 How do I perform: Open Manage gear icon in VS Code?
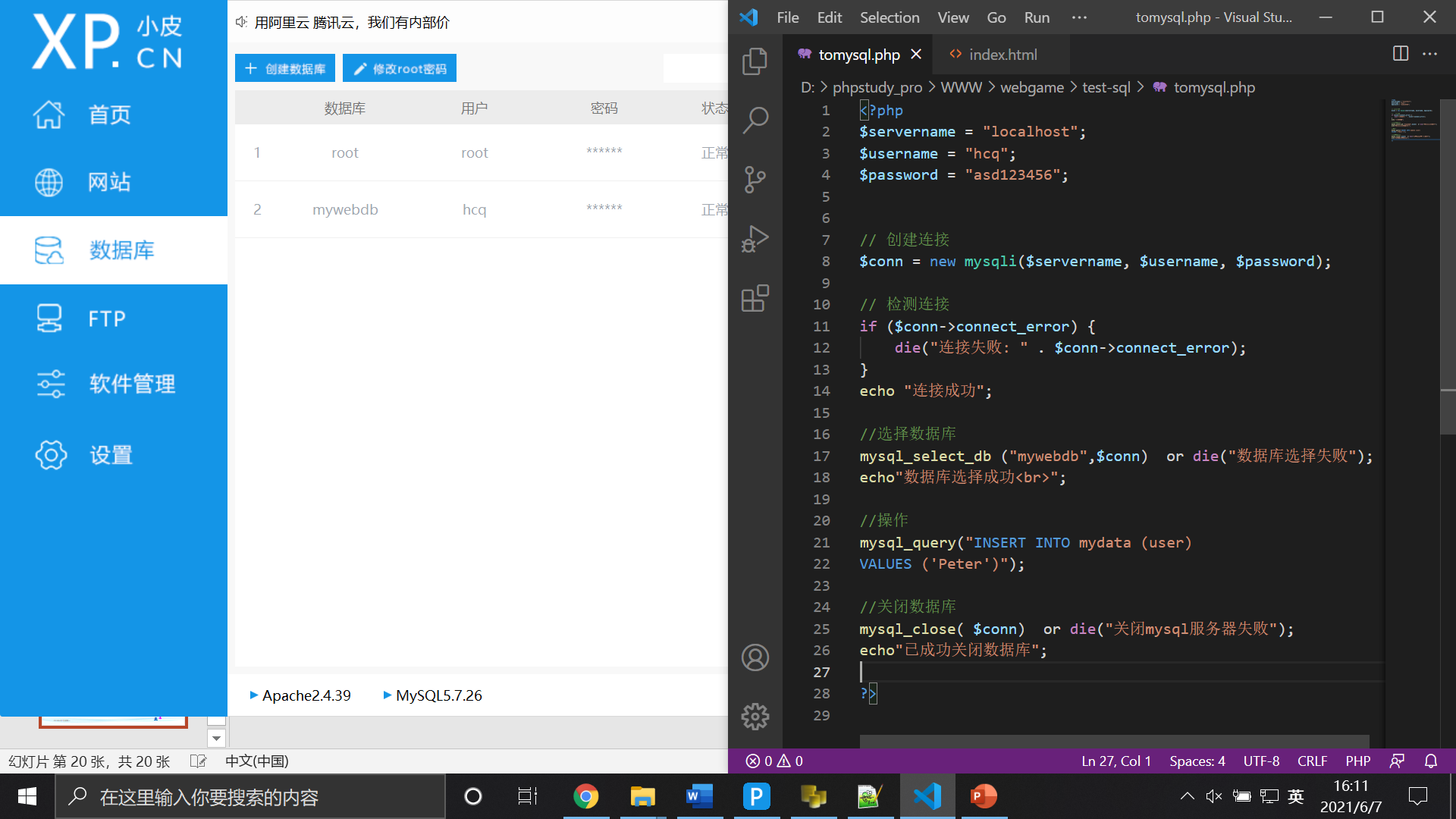755,717
